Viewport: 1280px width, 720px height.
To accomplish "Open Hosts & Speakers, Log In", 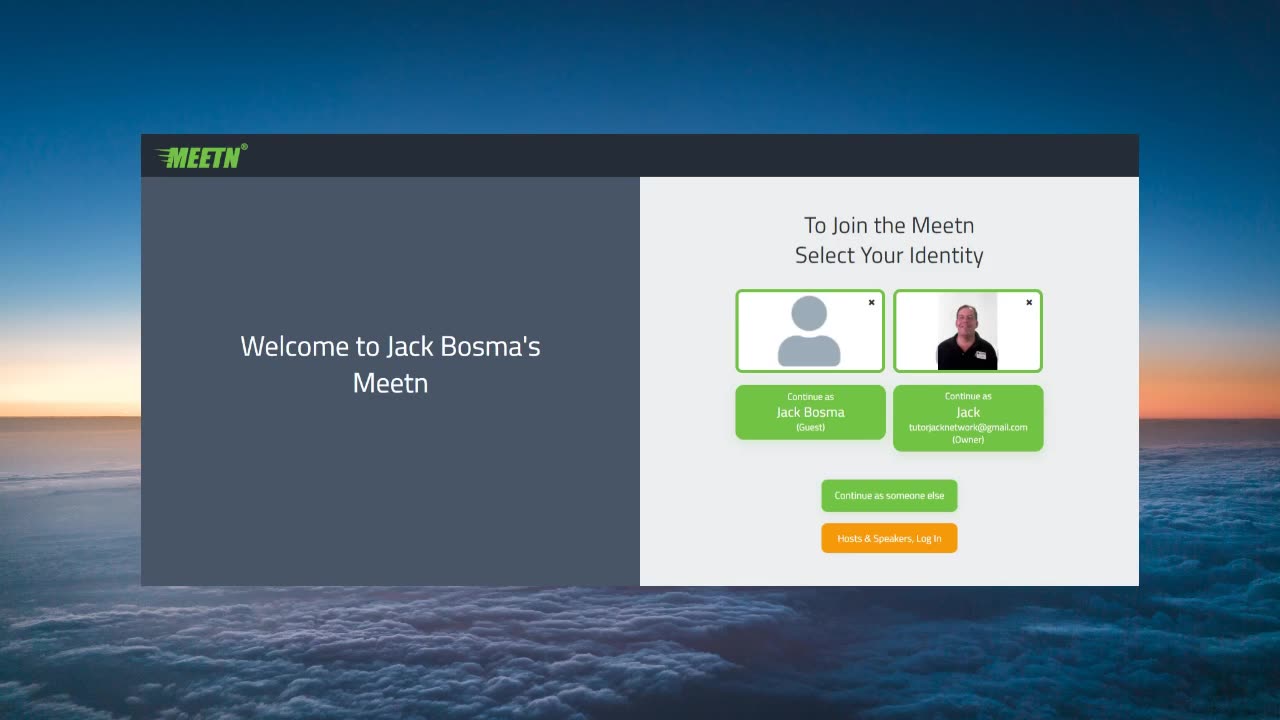I will click(x=889, y=538).
